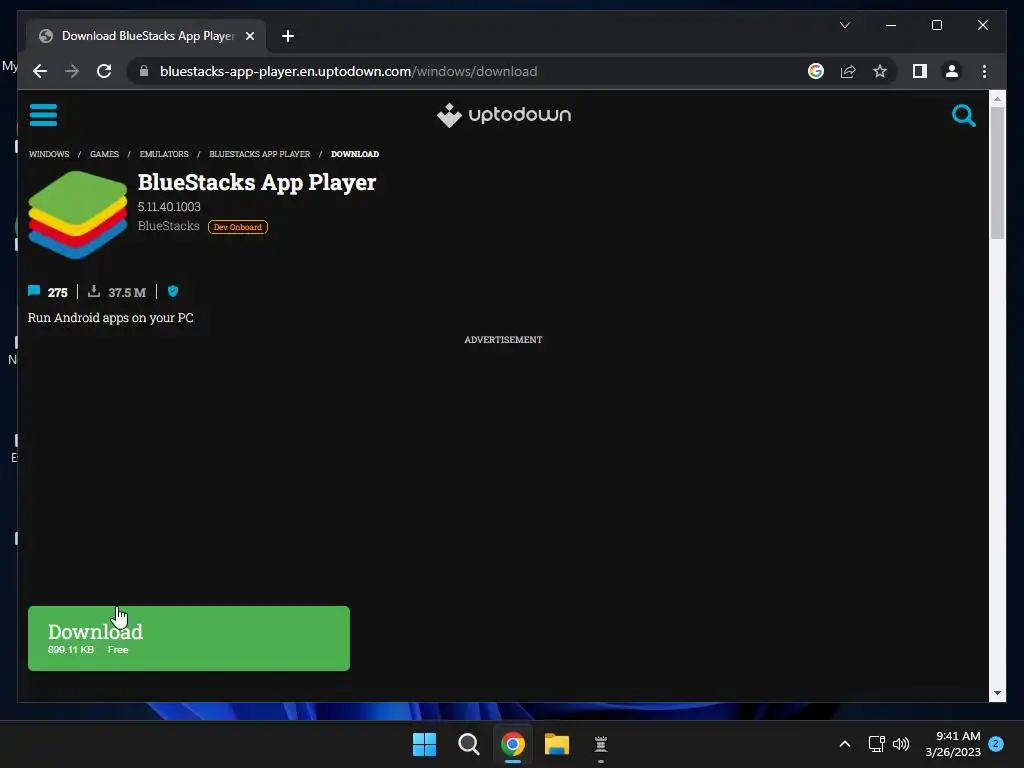Open the network status icon
The image size is (1024, 768).
tap(876, 744)
